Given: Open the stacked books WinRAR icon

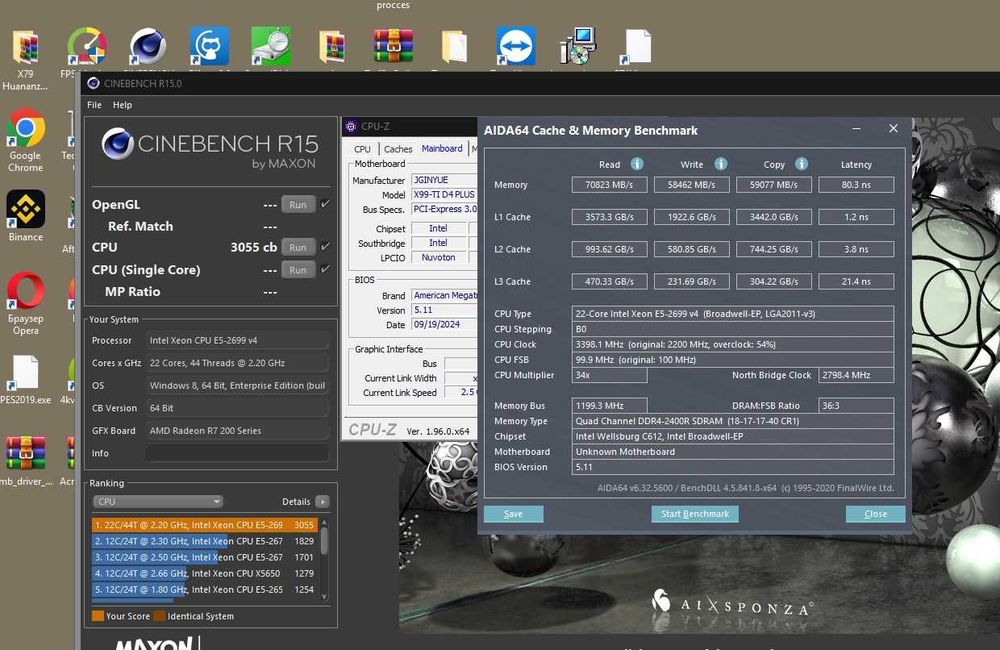Looking at the screenshot, I should 393,46.
